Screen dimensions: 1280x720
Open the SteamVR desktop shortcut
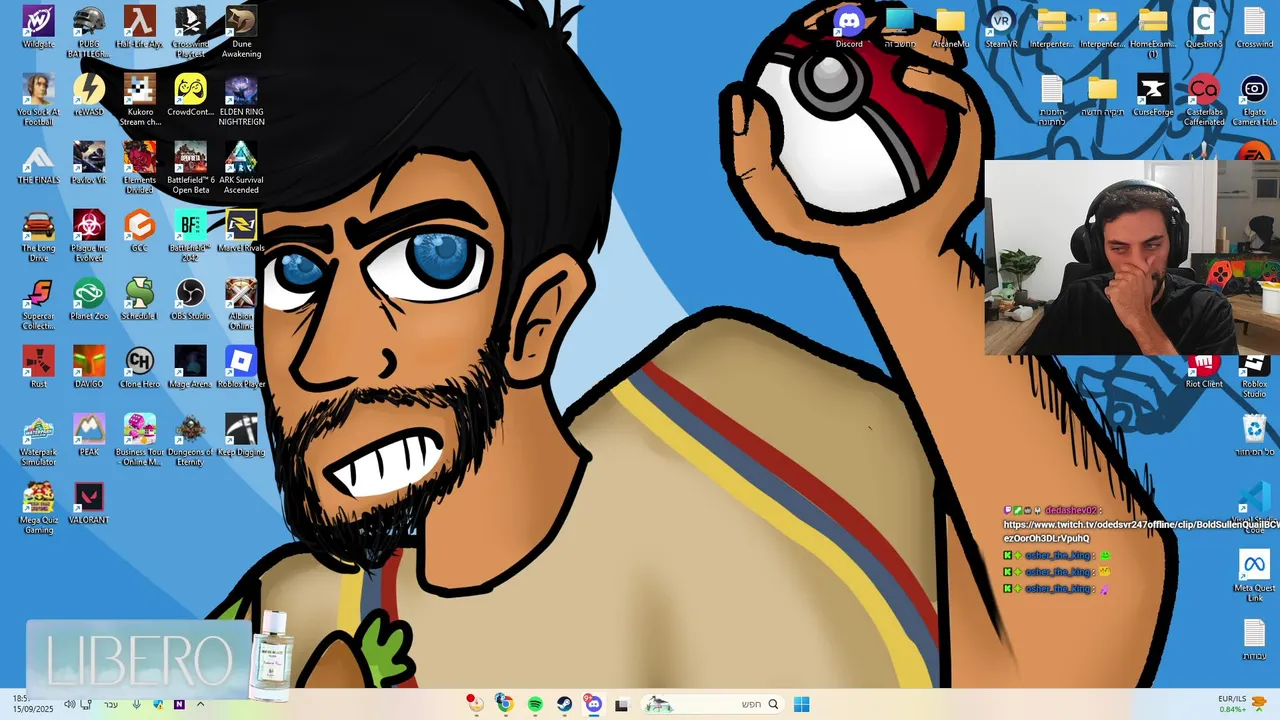point(1001,27)
